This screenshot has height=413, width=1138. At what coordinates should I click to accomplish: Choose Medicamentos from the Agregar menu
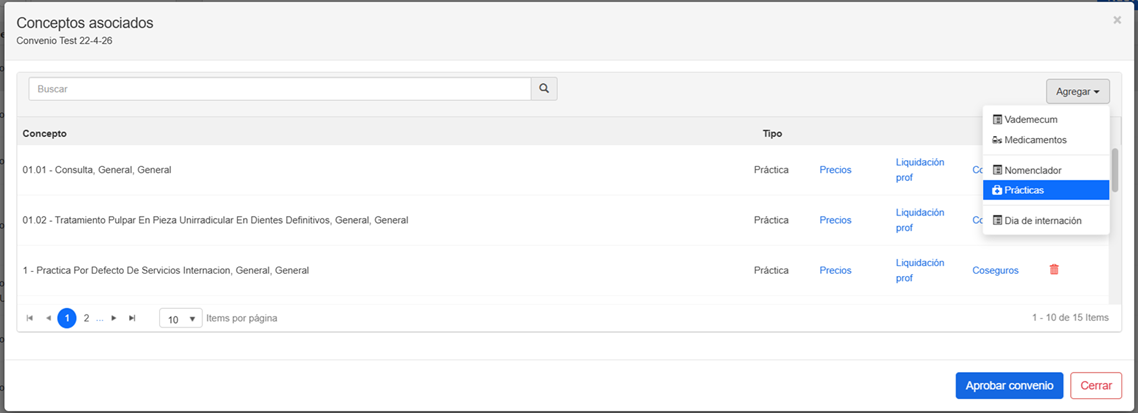(1046, 139)
